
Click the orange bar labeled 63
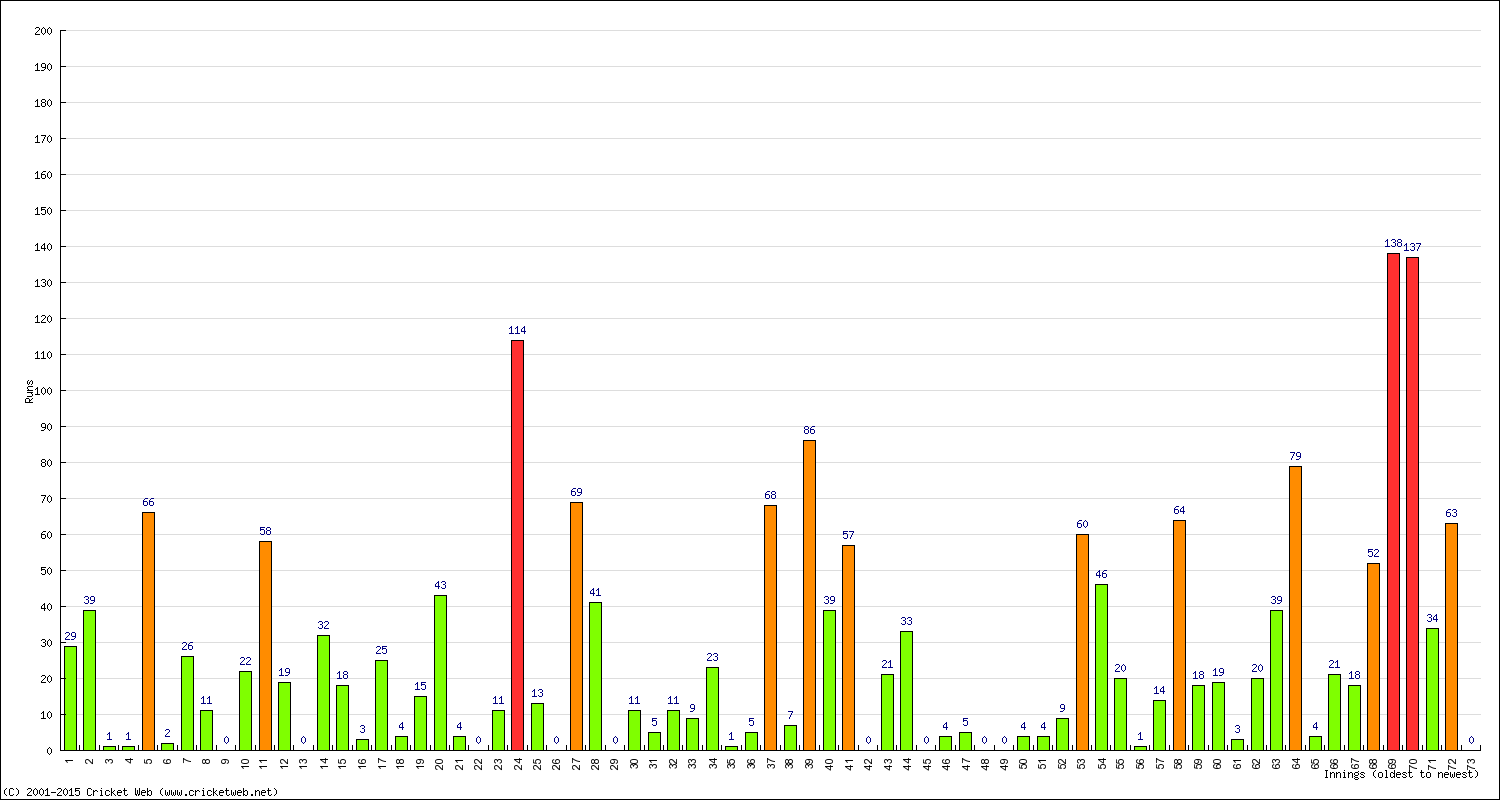coord(1451,636)
